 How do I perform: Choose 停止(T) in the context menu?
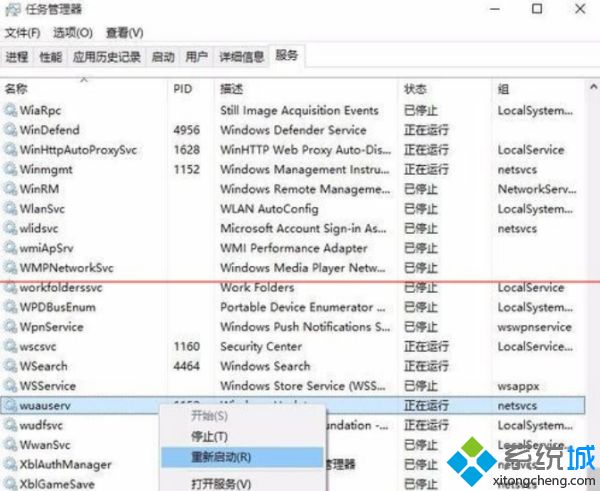pos(242,436)
